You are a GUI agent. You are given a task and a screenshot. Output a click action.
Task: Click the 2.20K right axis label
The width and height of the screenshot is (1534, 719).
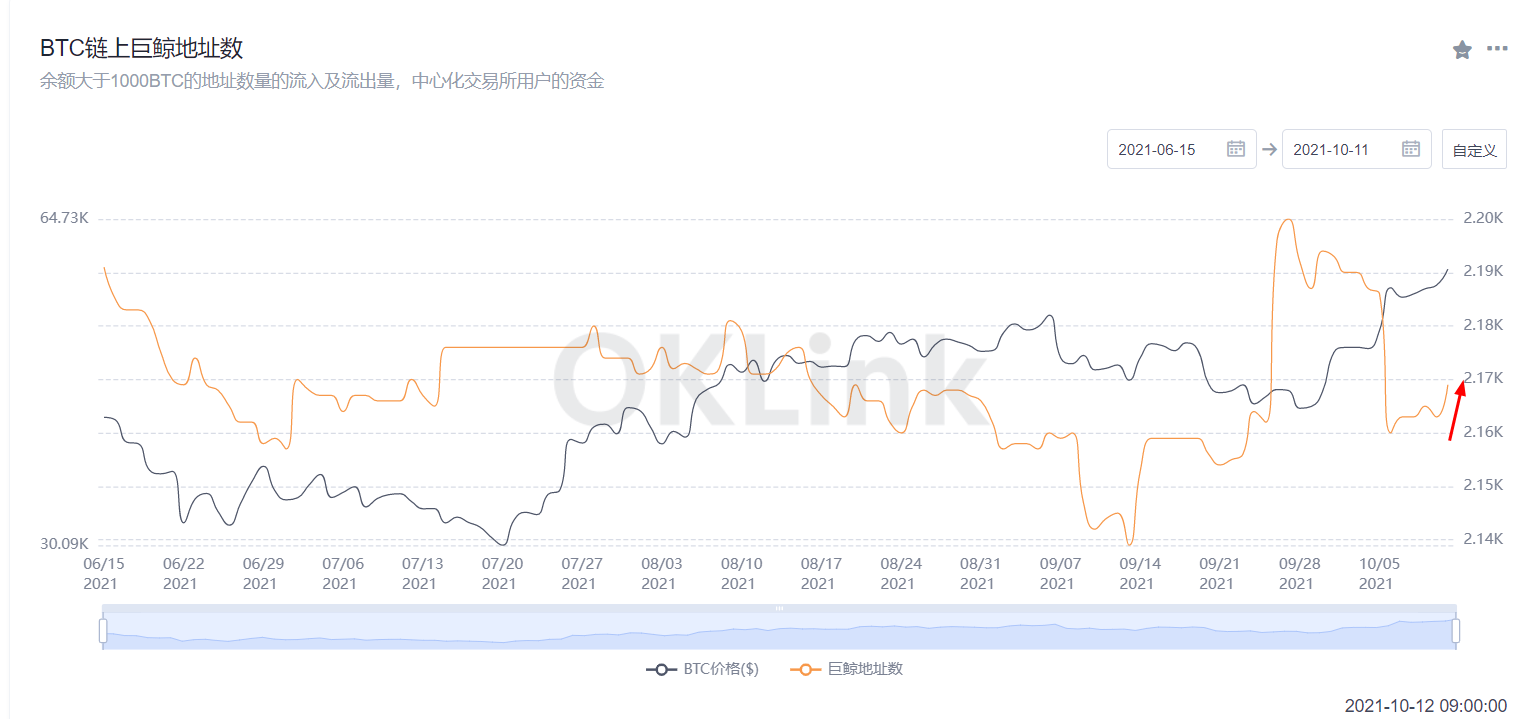tap(1483, 218)
